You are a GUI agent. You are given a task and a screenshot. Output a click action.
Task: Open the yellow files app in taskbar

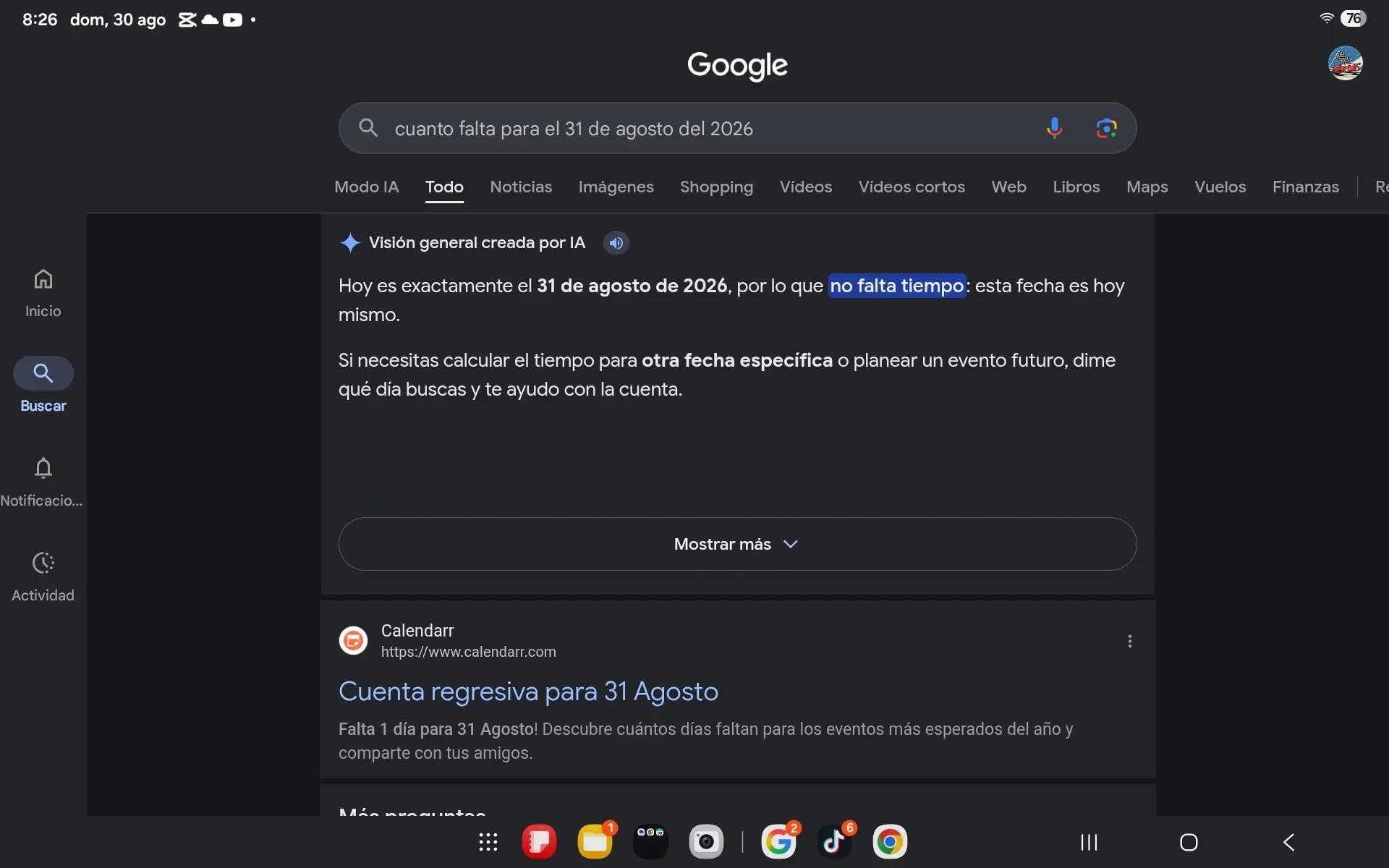click(x=595, y=842)
